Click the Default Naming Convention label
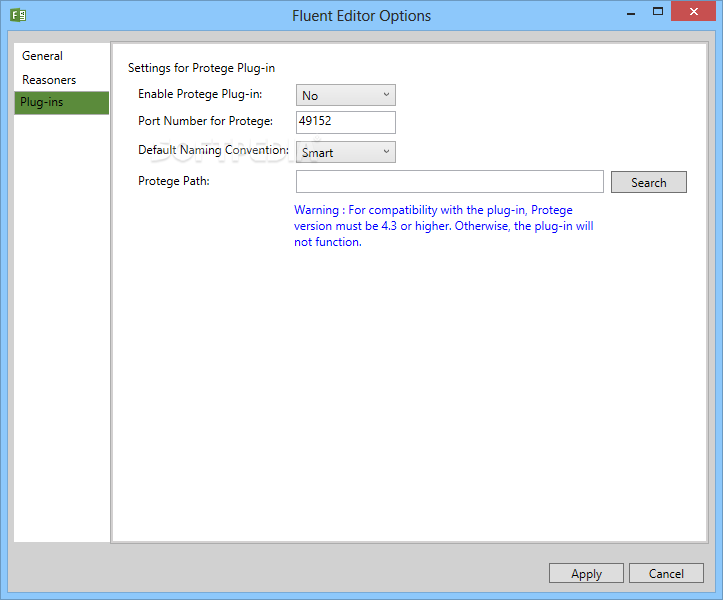Image resolution: width=723 pixels, height=600 pixels. click(x=213, y=150)
